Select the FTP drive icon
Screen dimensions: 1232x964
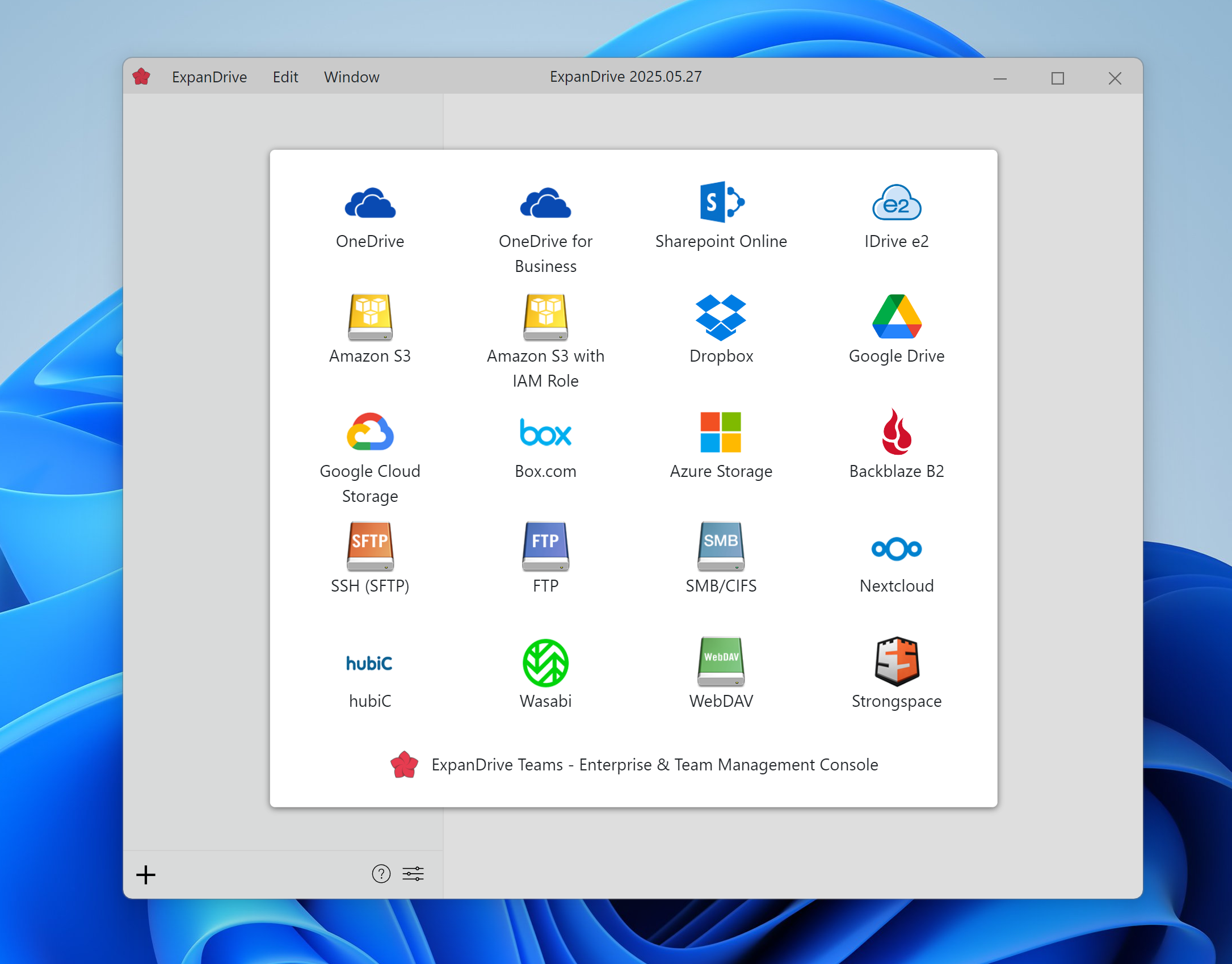[x=545, y=546]
